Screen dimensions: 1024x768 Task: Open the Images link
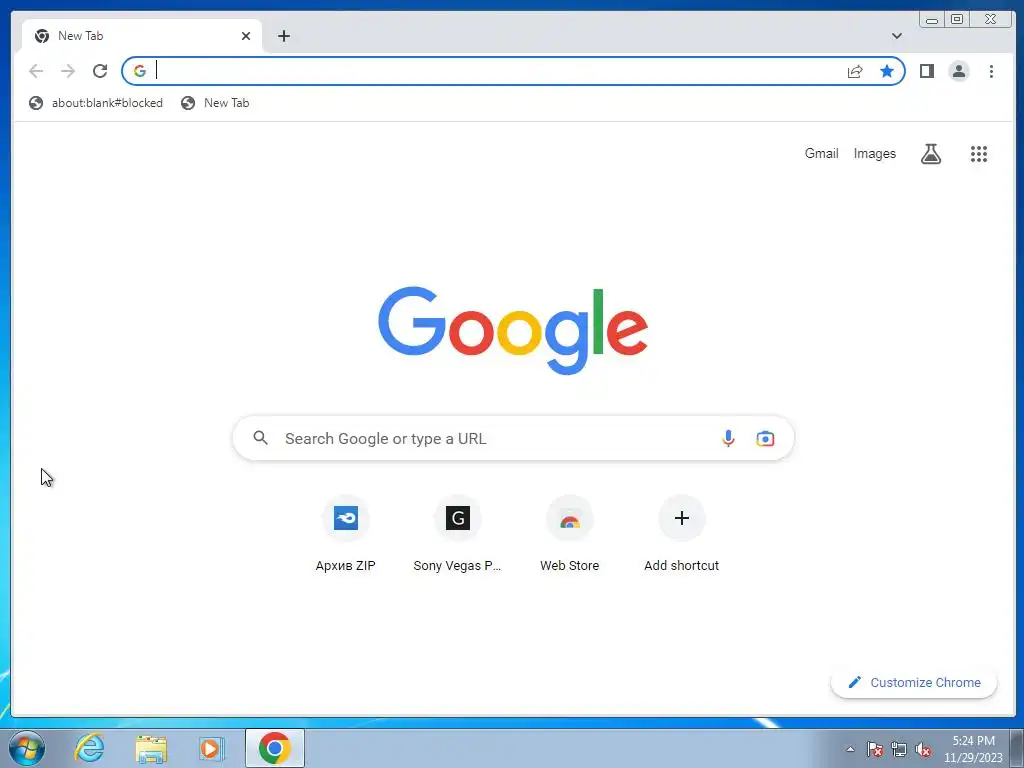(874, 153)
